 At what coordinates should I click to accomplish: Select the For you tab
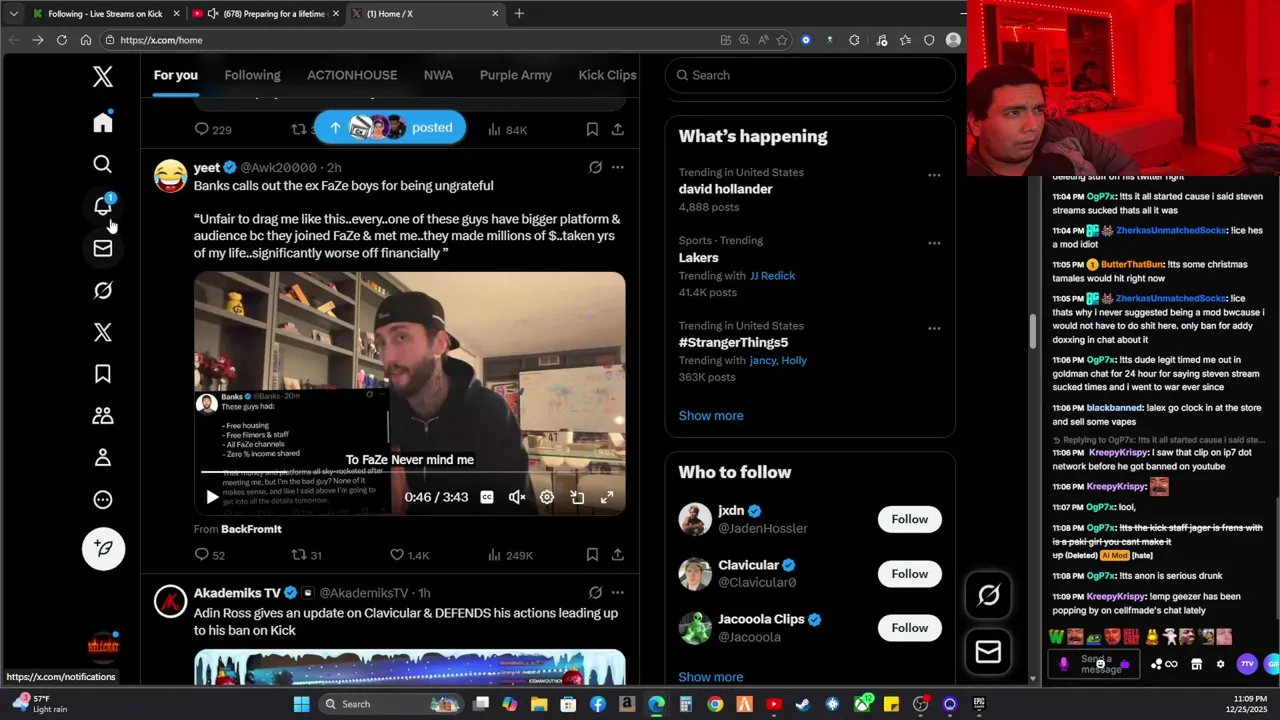pyautogui.click(x=175, y=75)
